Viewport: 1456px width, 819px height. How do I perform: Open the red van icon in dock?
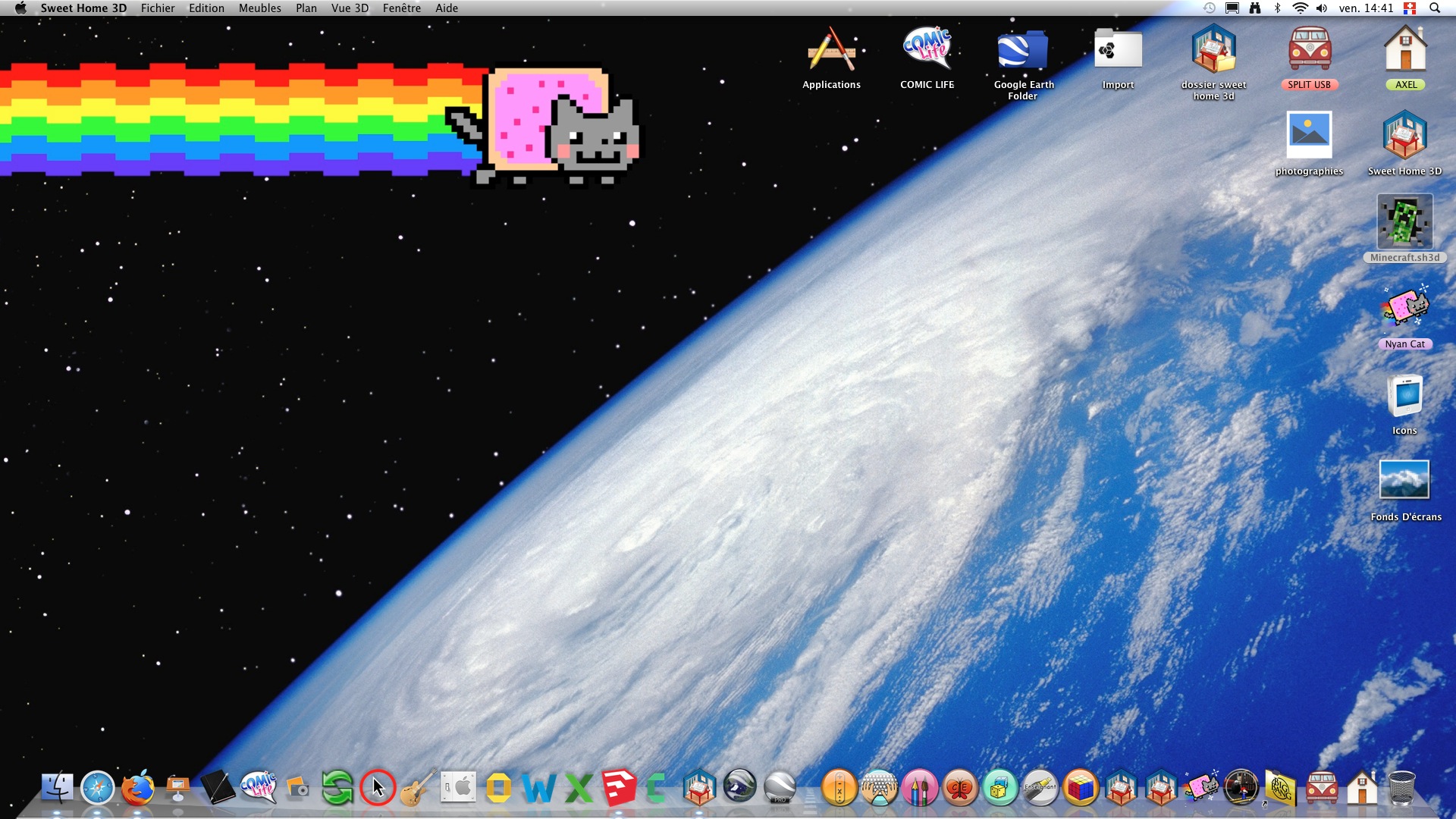pos(1322,788)
